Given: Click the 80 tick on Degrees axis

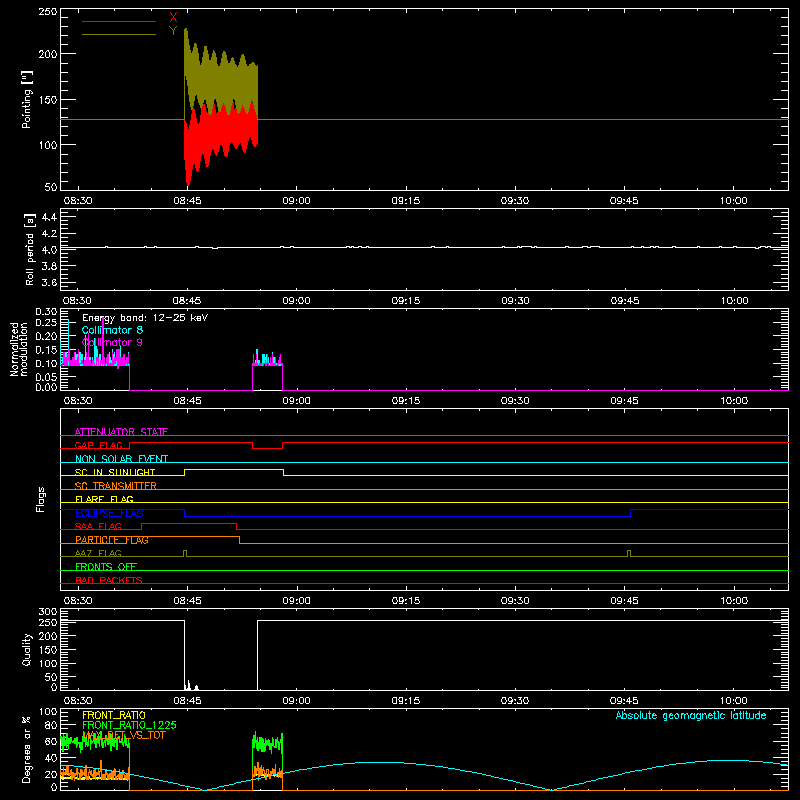Looking at the screenshot, I should 51,725.
